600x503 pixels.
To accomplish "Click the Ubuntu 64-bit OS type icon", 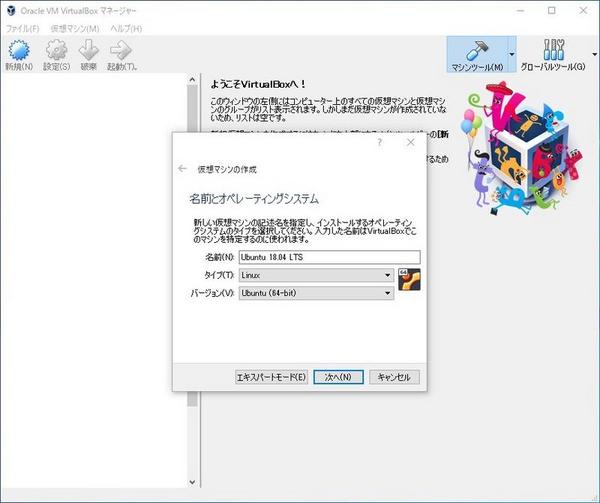I will pyautogui.click(x=409, y=279).
